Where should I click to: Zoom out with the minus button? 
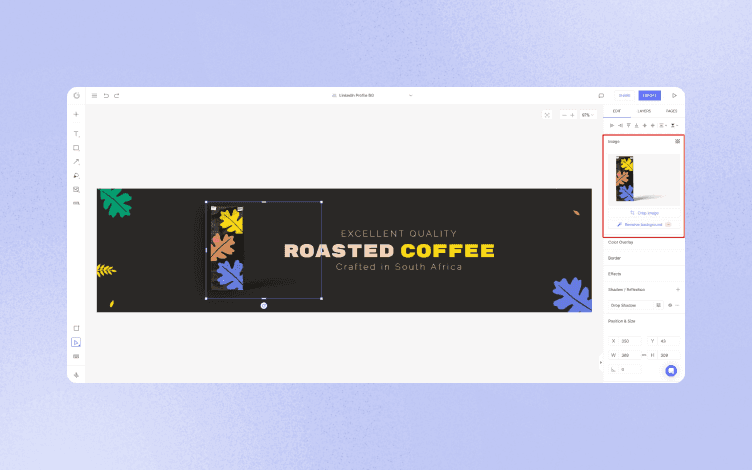pyautogui.click(x=564, y=115)
